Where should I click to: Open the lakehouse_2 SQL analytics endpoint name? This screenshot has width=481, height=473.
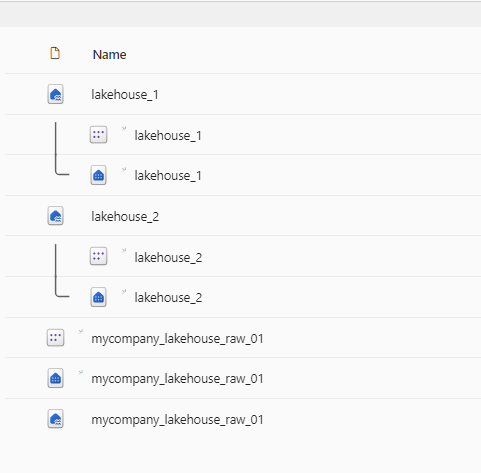pos(168,298)
